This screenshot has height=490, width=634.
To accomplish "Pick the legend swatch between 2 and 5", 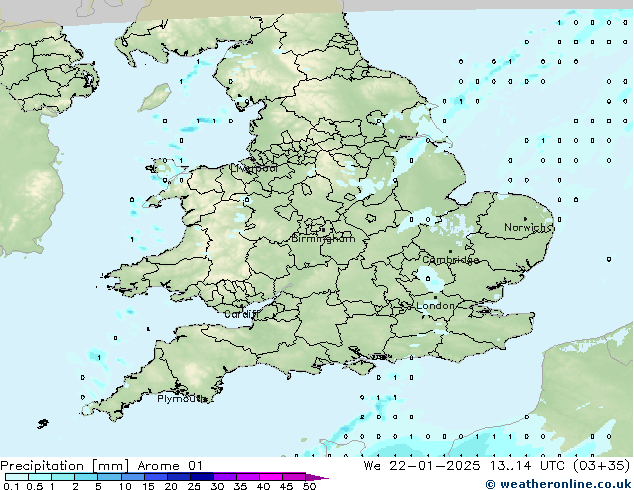I will click(x=86, y=477).
